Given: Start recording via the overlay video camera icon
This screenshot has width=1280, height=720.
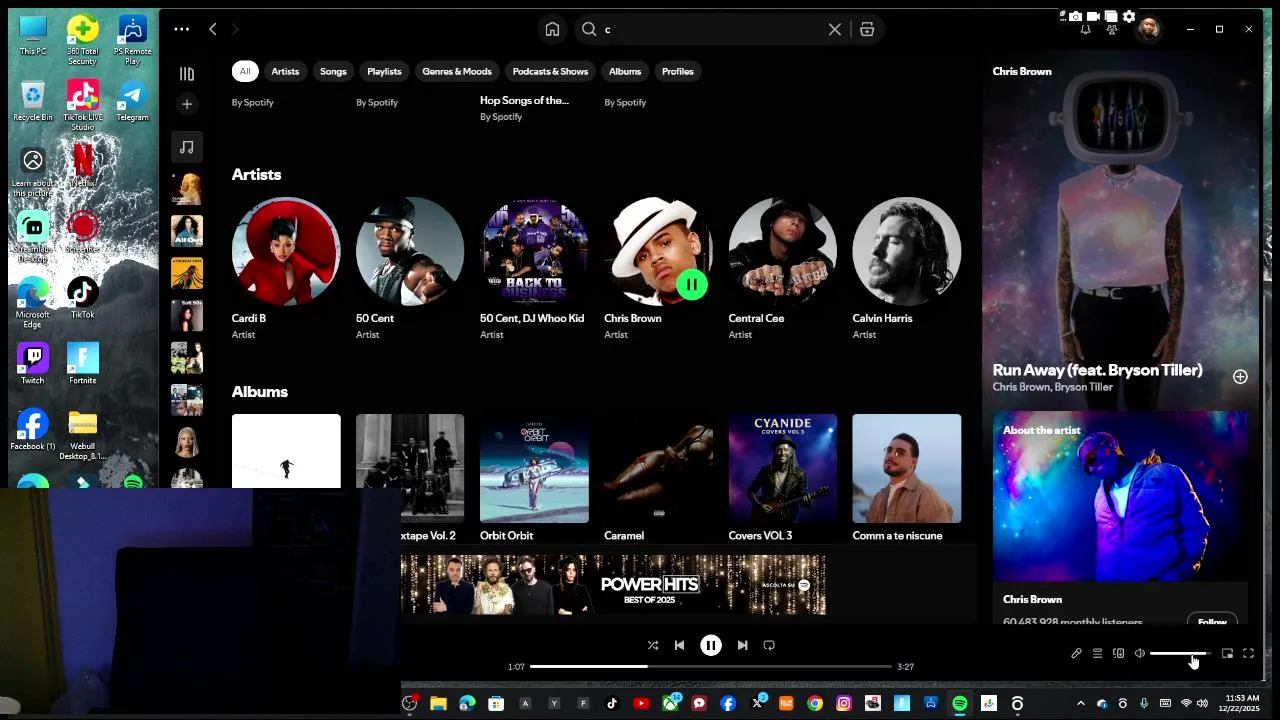Looking at the screenshot, I should tap(1093, 16).
